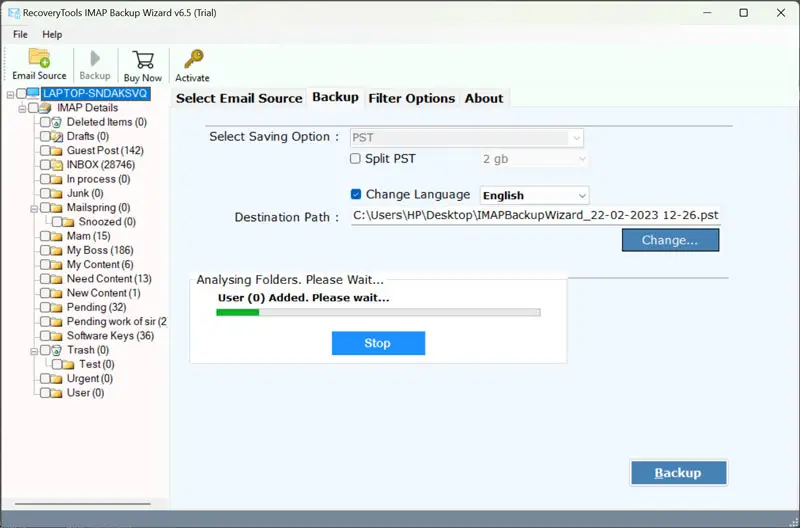
Task: Select the Deleted Items folder icon
Action: point(58,122)
